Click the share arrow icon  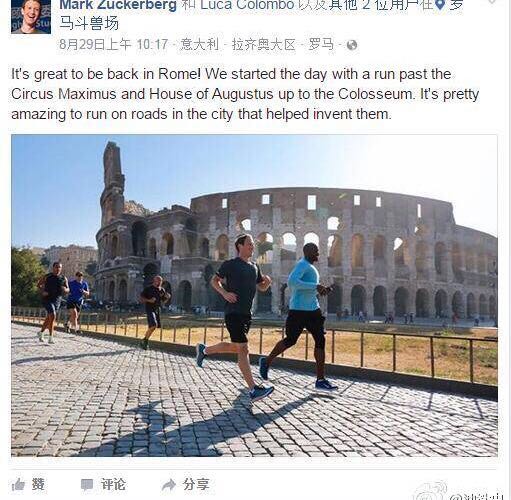[x=169, y=485]
